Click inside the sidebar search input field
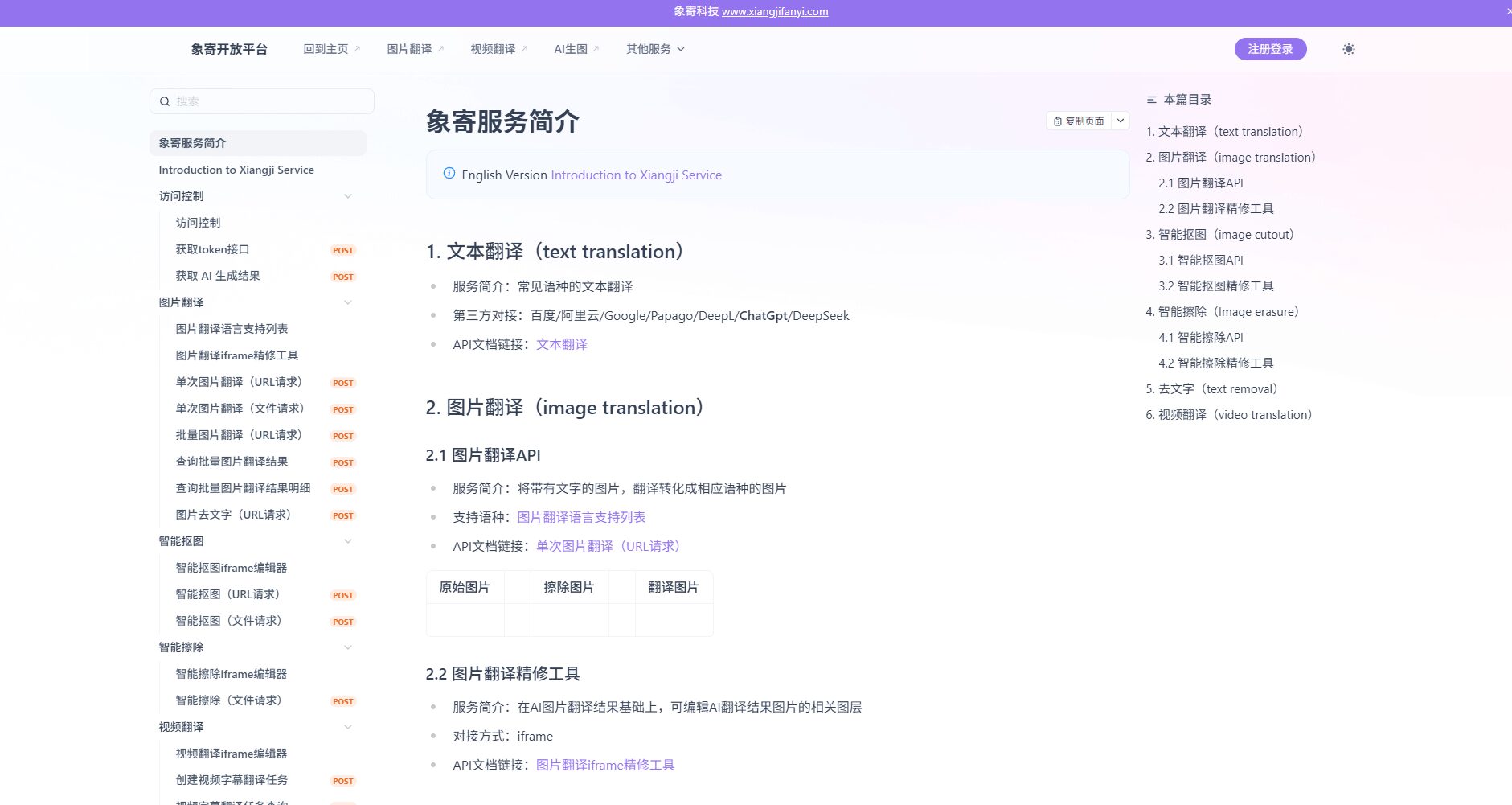 point(257,101)
